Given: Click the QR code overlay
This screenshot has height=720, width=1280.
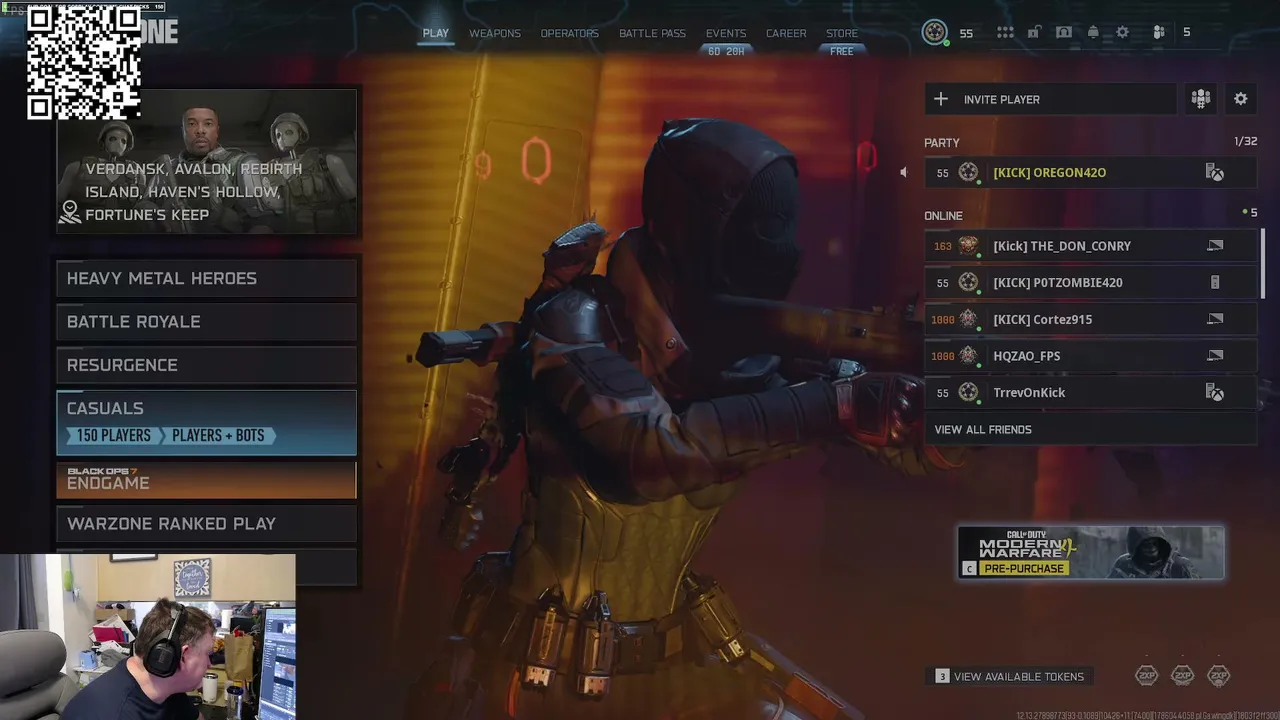Looking at the screenshot, I should click(x=83, y=63).
